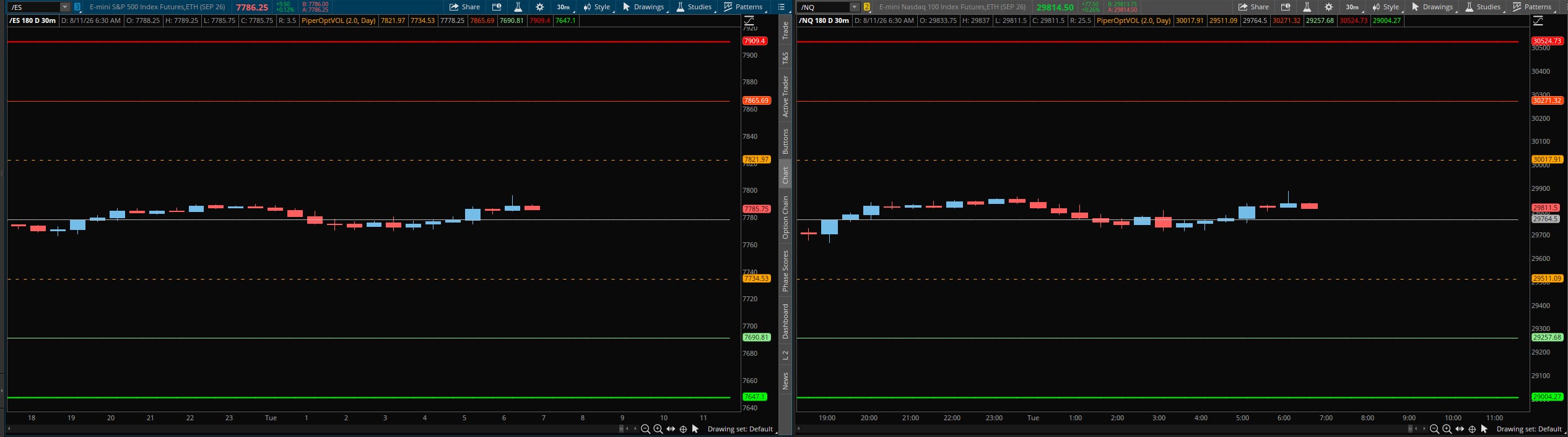The image size is (1568, 437).
Task: Click the 7647.1 green price label
Action: tap(754, 397)
